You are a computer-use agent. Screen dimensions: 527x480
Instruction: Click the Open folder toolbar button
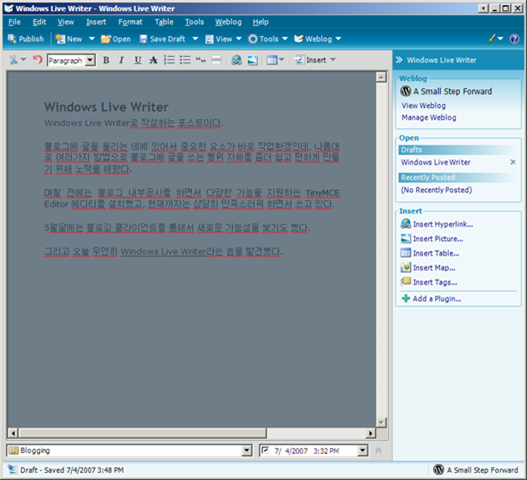116,39
